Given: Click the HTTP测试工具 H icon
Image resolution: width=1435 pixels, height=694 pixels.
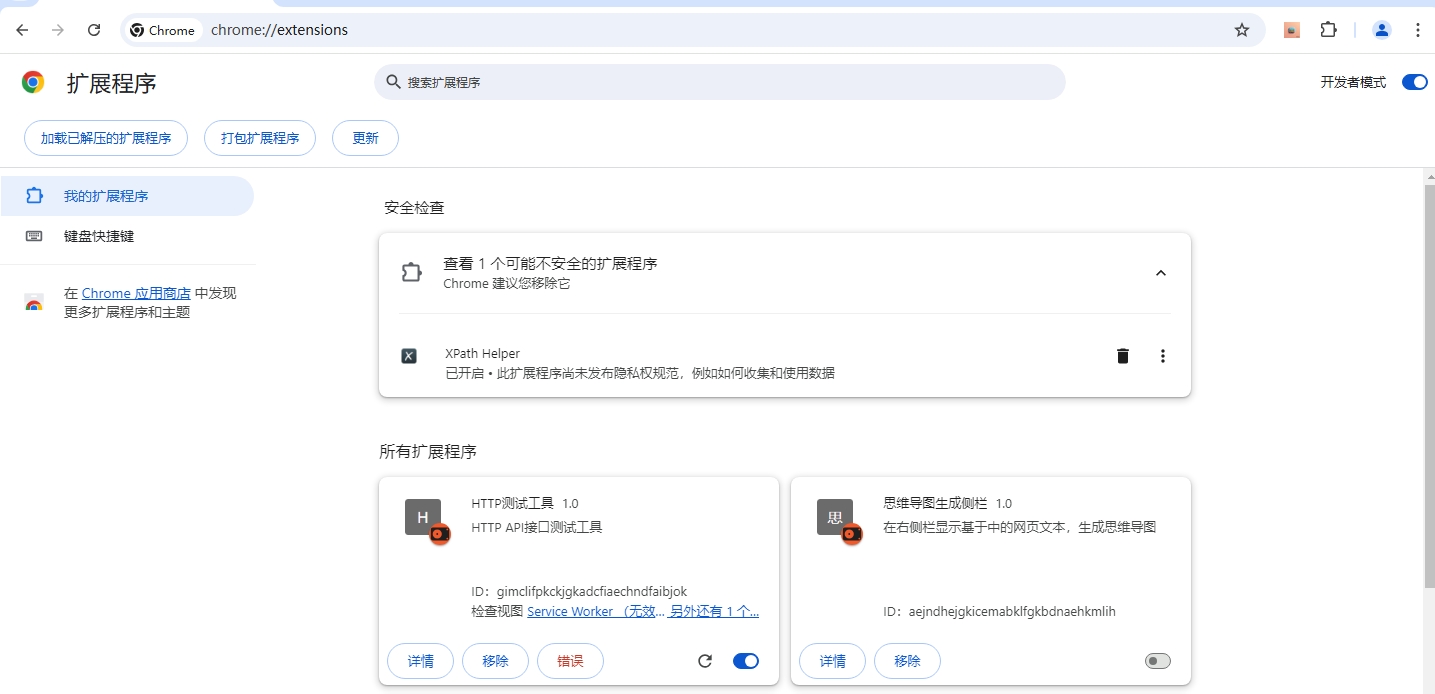Looking at the screenshot, I should click(423, 517).
